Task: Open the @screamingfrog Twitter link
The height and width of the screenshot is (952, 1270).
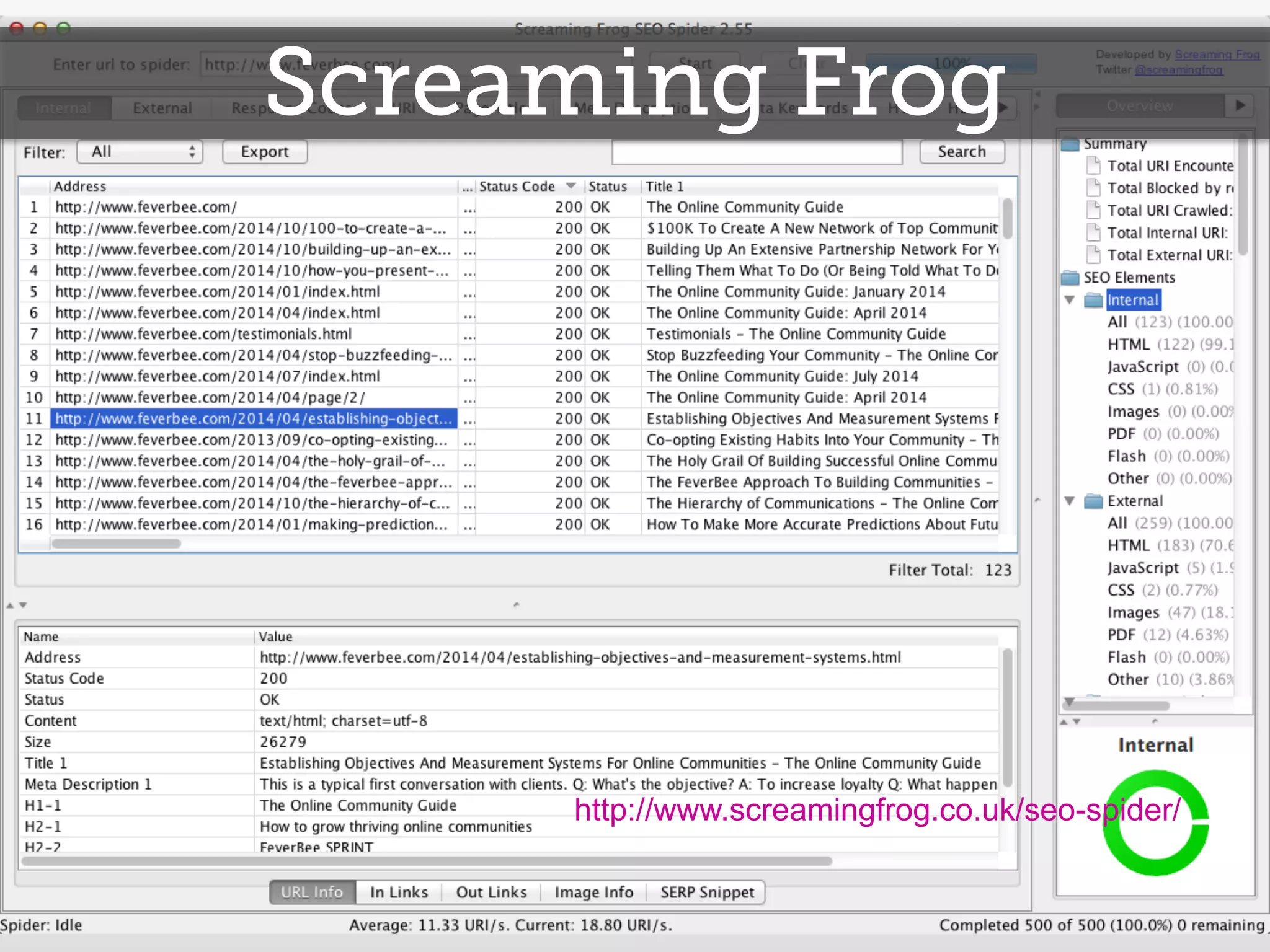Action: click(1178, 70)
